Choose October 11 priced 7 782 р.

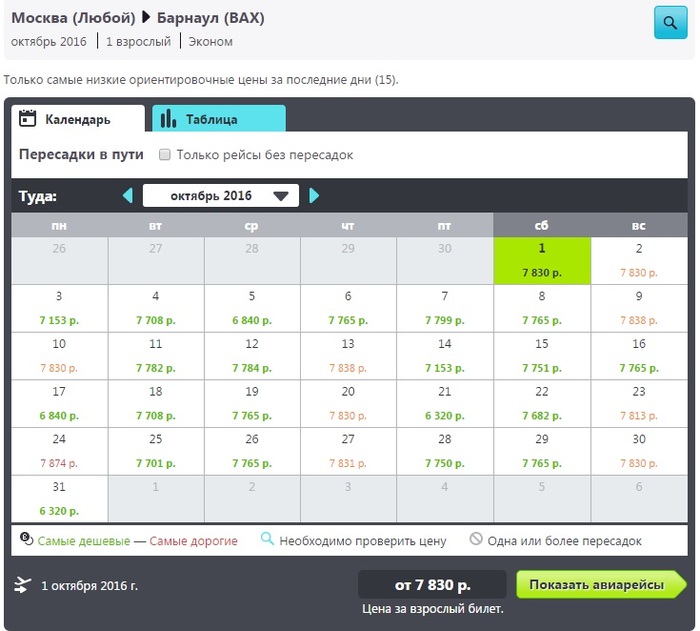point(156,356)
